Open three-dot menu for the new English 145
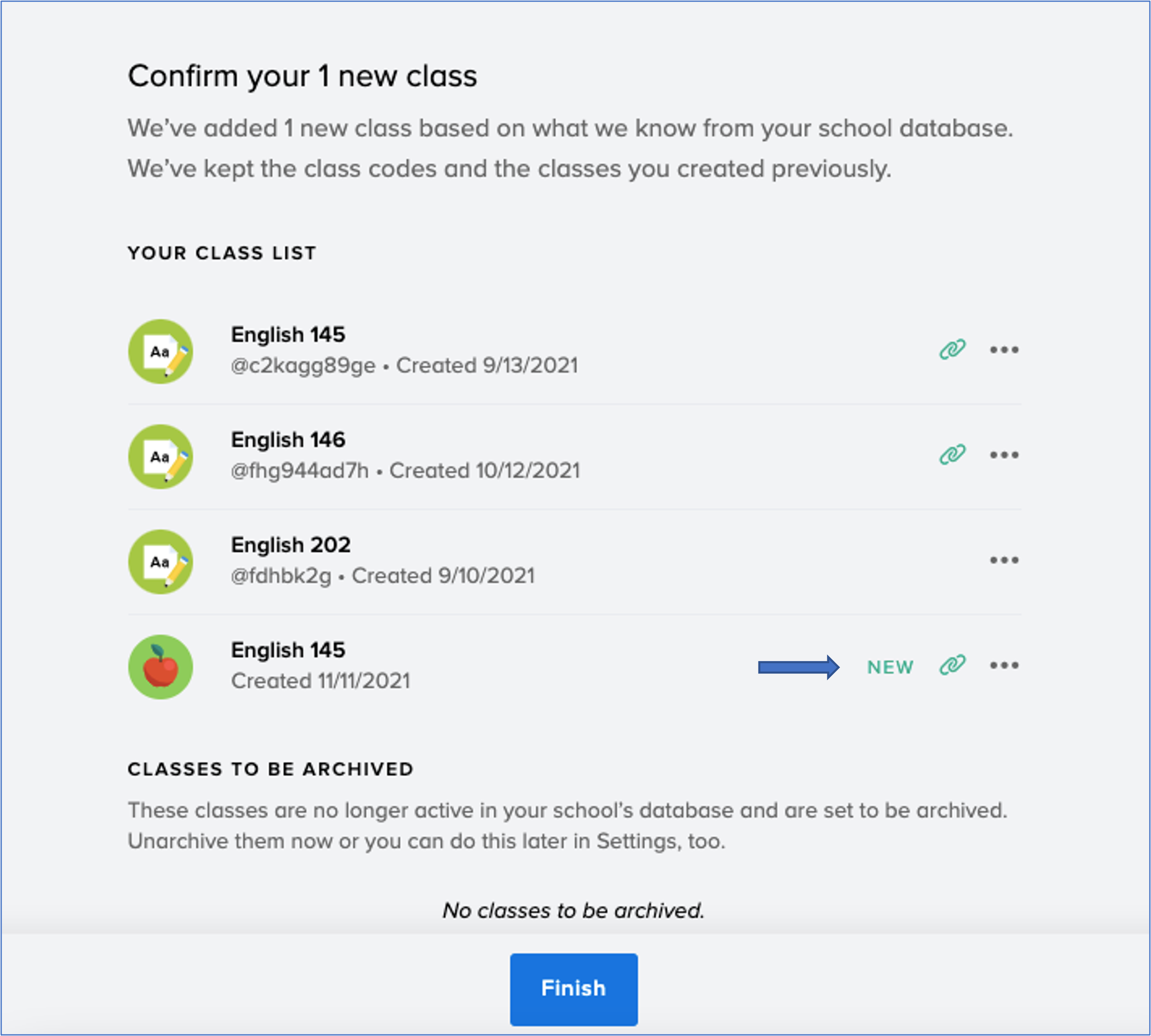 point(1004,665)
